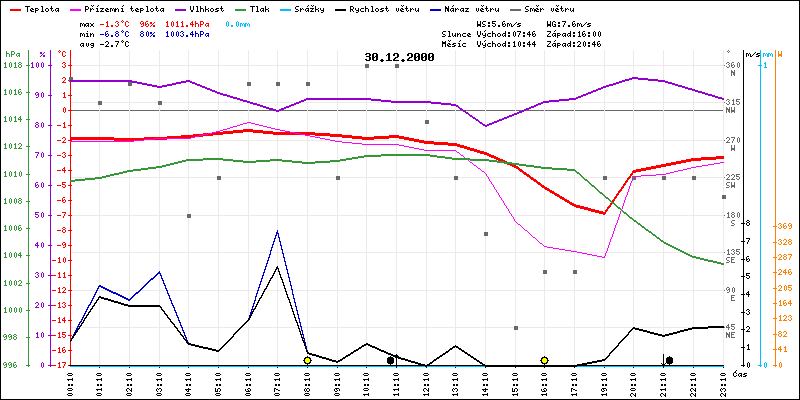Image resolution: width=800 pixels, height=400 pixels.
Task: Click the red Teplota legend line
Action: pos(12,8)
